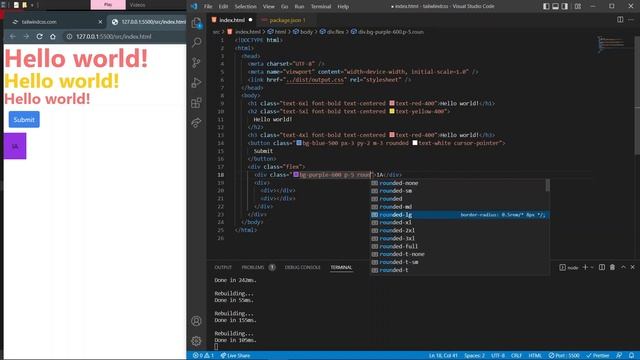
Task: Open the Terminal menu
Action: pos(321,7)
